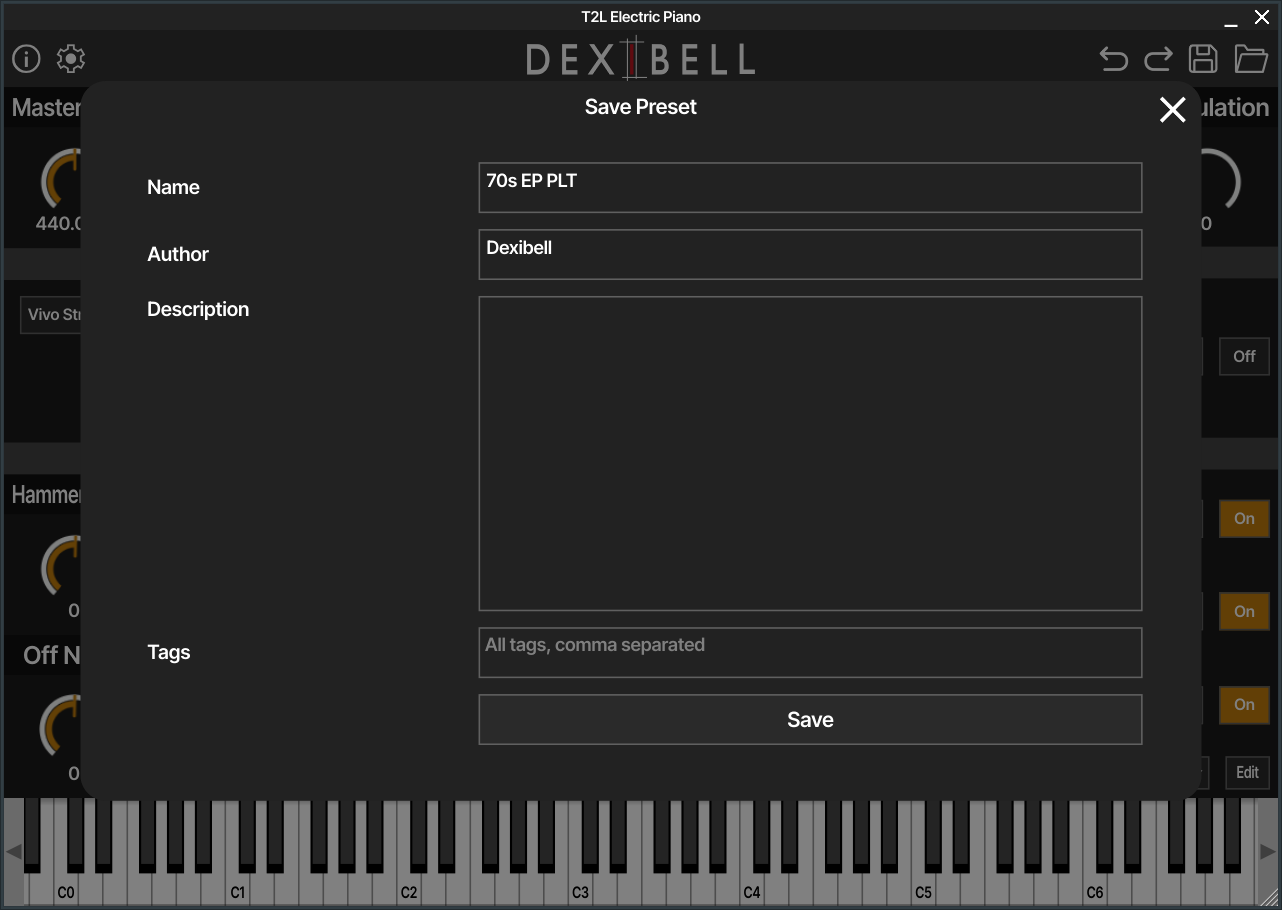Click the Name field containing 70s EP PLT

click(x=810, y=188)
